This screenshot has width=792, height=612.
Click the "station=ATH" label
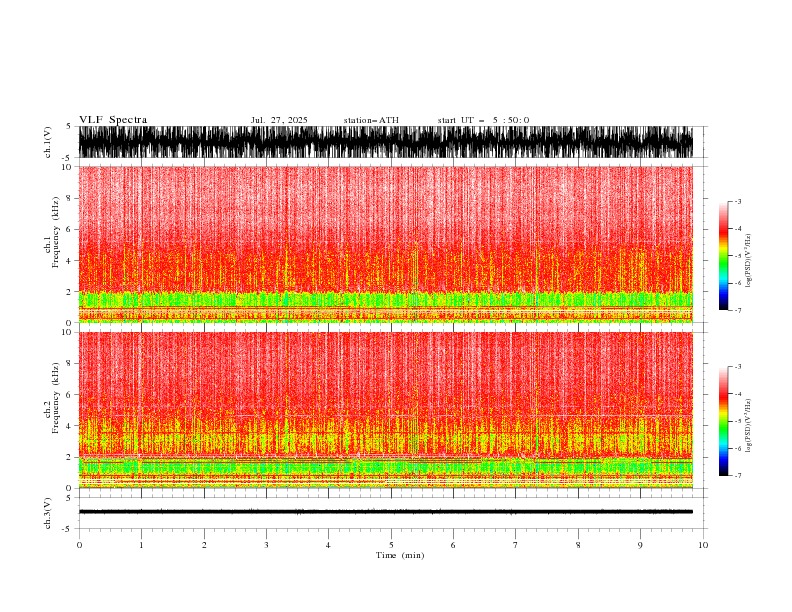tap(371, 120)
